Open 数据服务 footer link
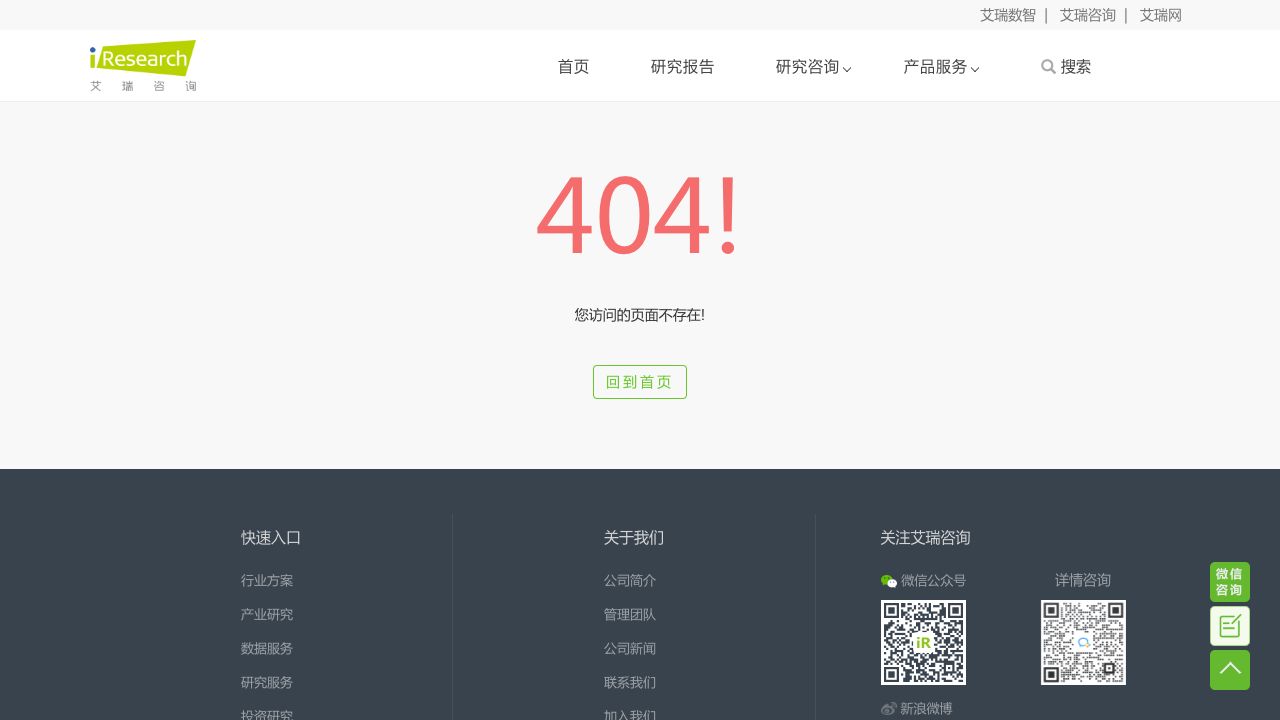Viewport: 1280px width, 720px height. 267,649
